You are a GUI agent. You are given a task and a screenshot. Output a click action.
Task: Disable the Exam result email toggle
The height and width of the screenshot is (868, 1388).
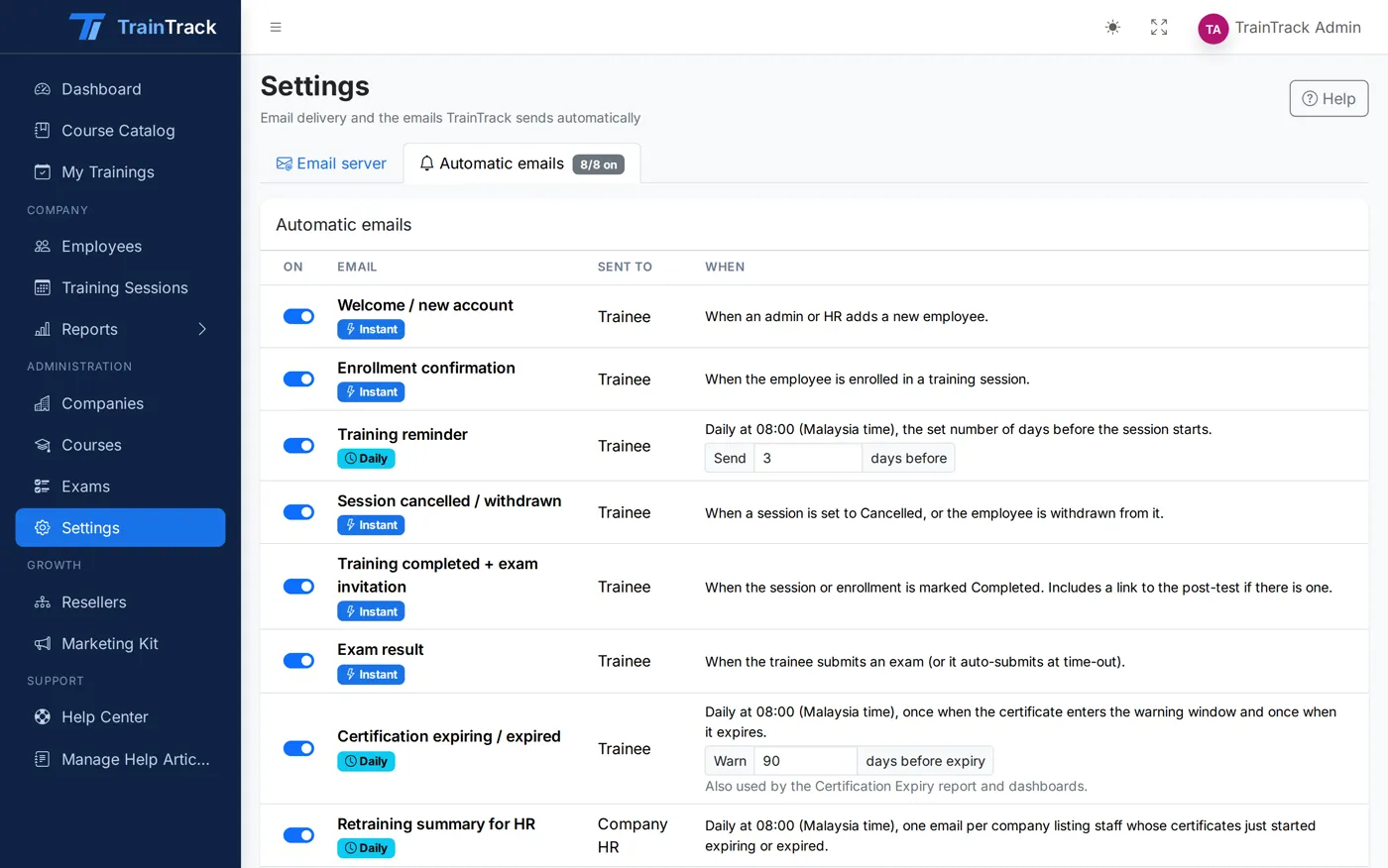[298, 661]
